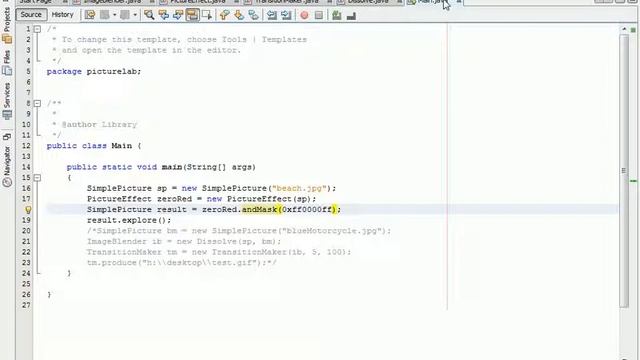Find the previous occurrence

164,15
